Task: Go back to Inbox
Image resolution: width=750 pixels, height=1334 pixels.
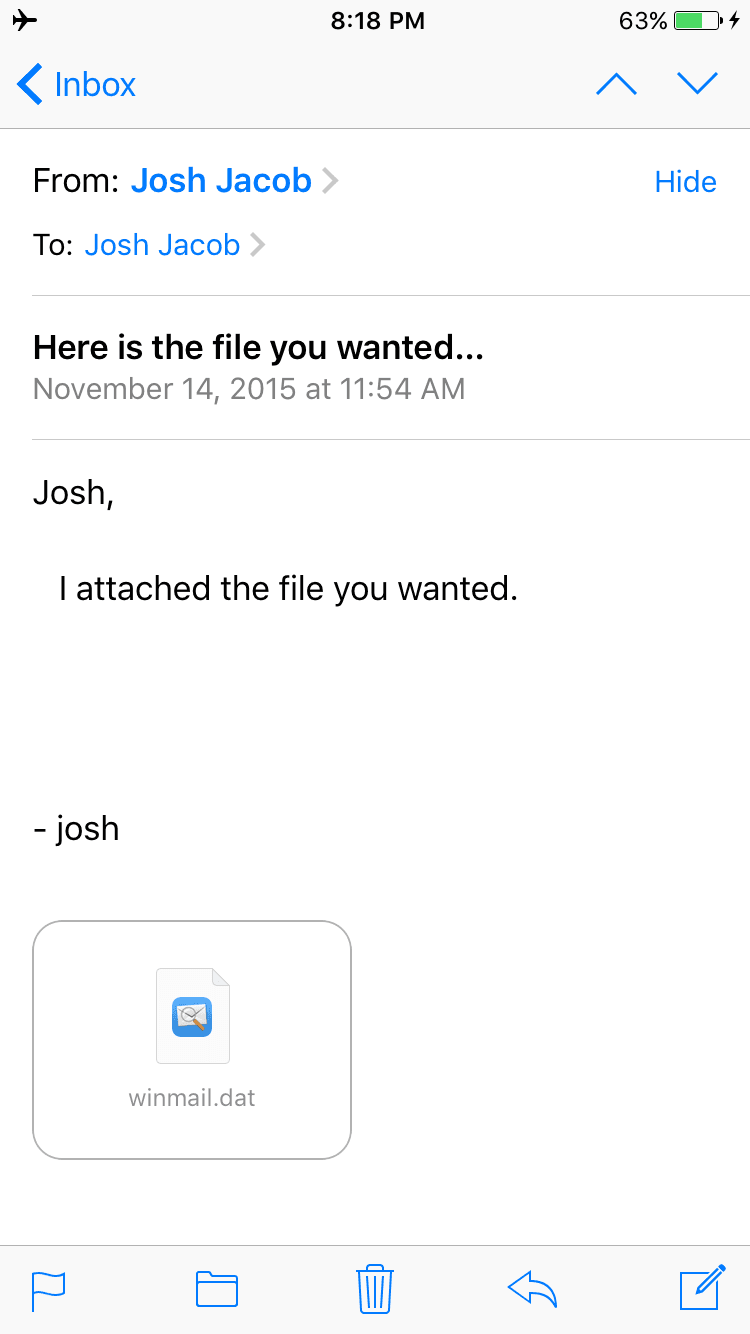Action: (95, 85)
